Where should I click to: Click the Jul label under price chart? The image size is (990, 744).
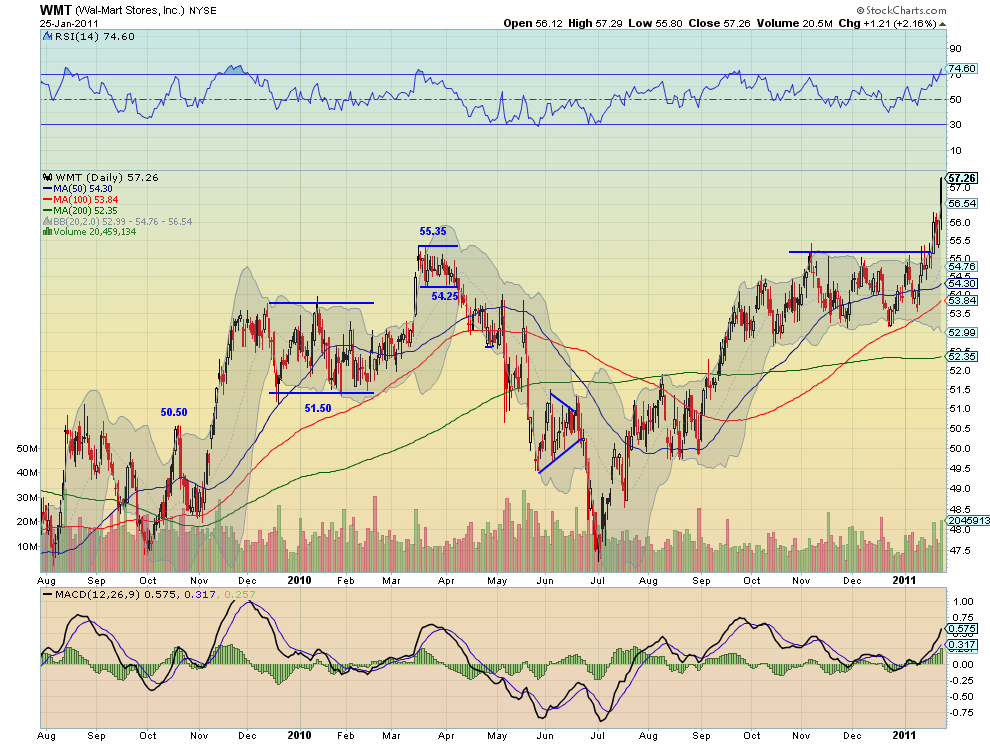coord(597,580)
